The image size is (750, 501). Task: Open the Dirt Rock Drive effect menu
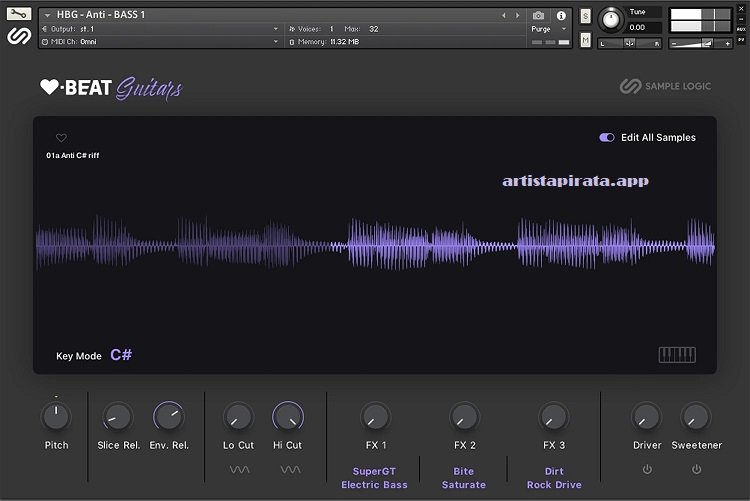(554, 478)
